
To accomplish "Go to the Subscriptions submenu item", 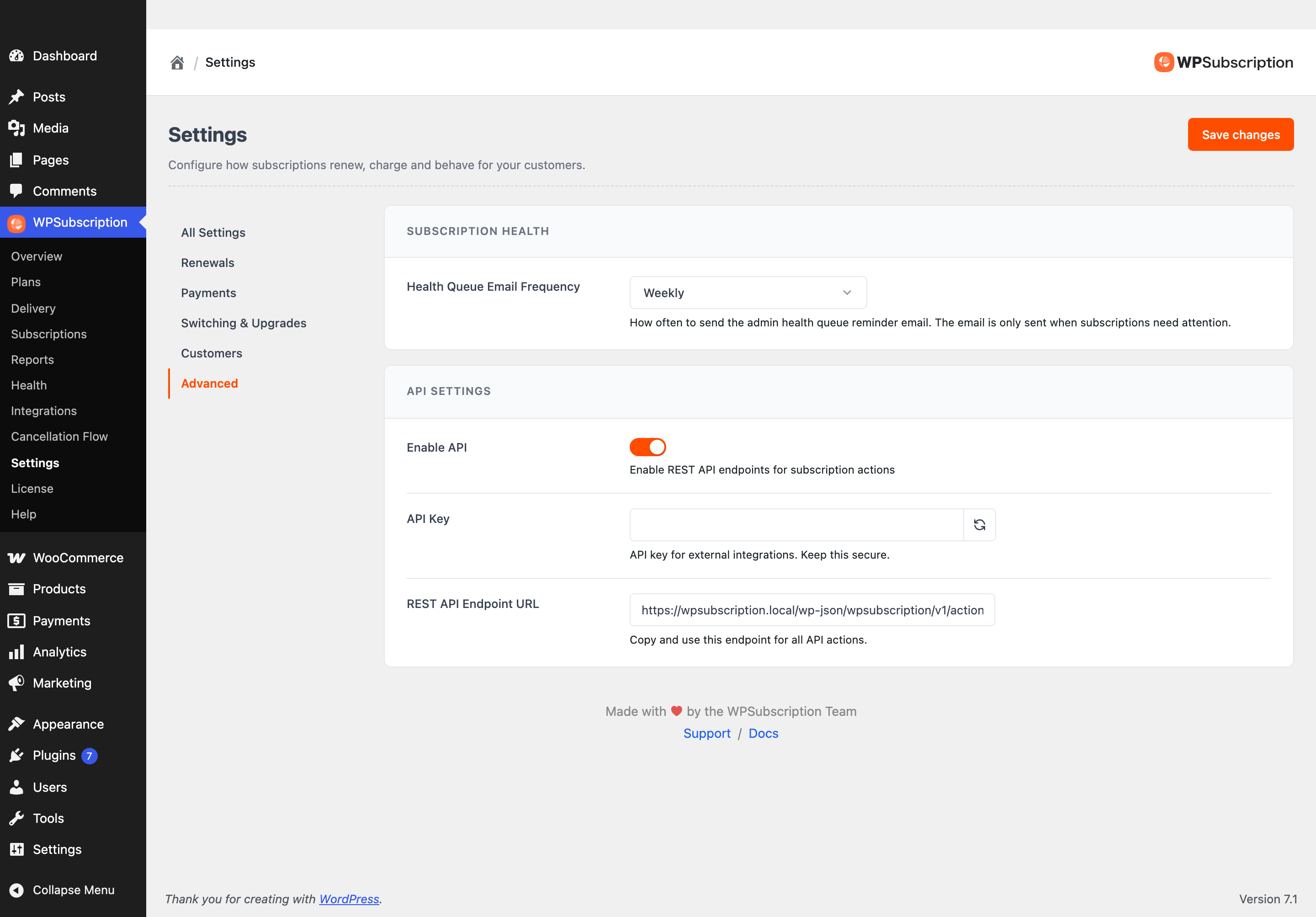I will [49, 334].
